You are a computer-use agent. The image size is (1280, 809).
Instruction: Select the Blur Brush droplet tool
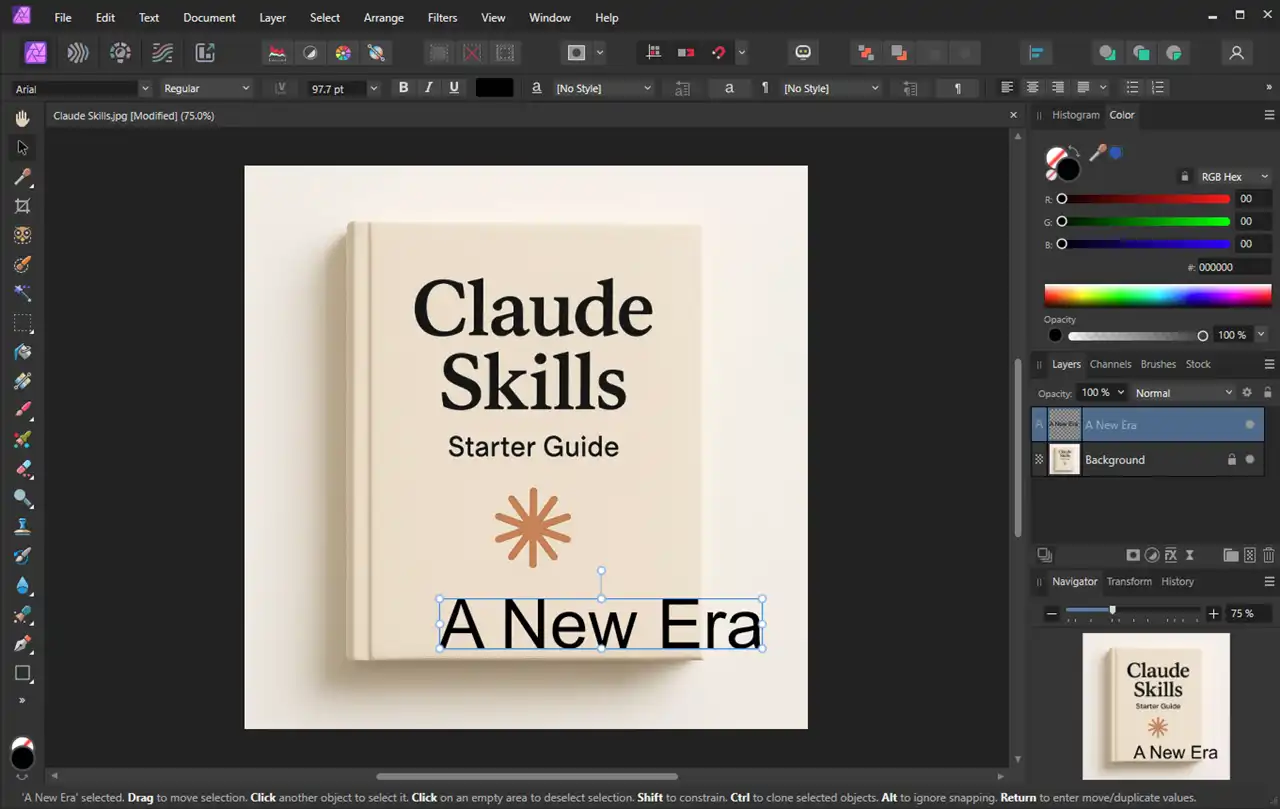click(22, 585)
